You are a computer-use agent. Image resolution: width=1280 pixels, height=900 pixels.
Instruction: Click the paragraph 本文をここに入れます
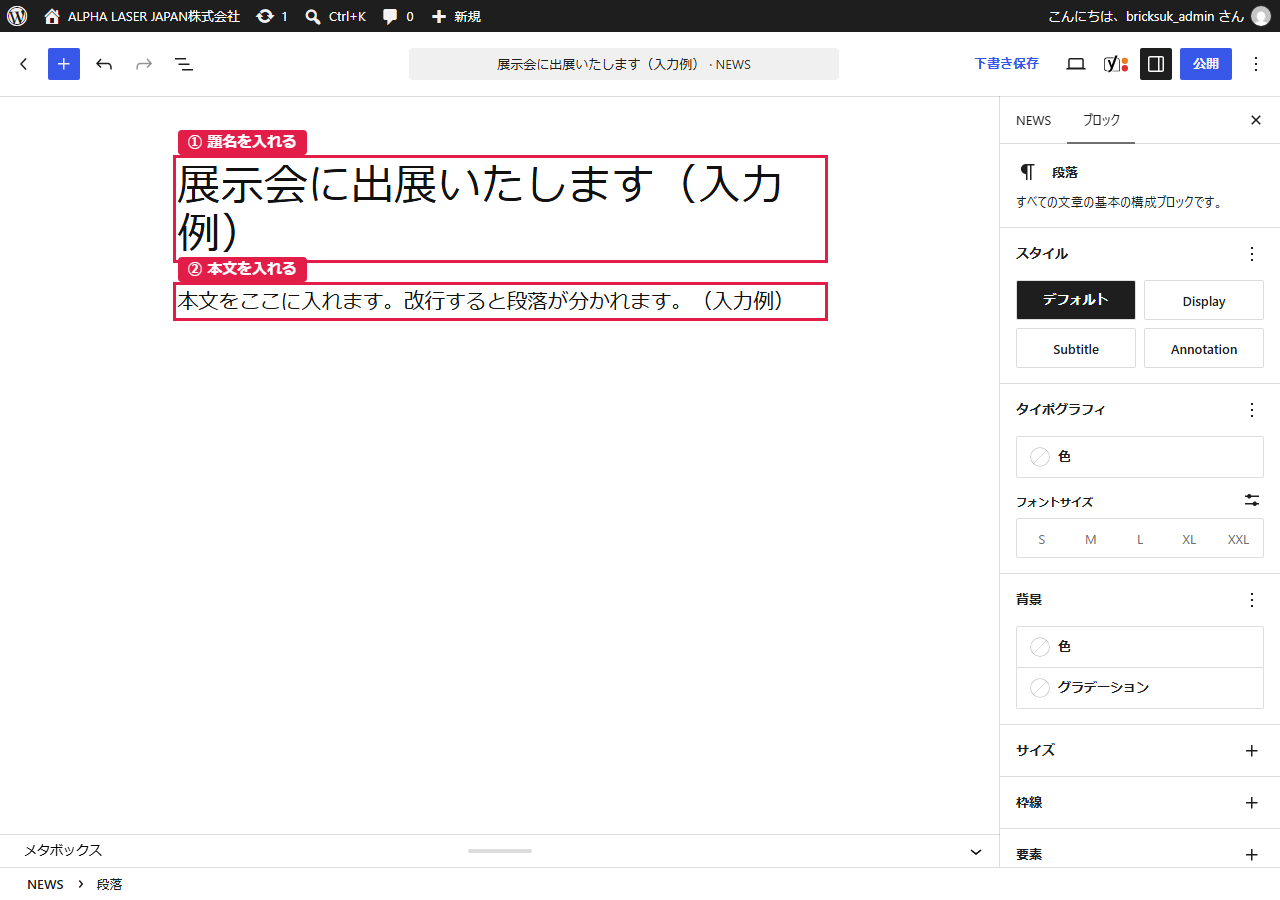tap(500, 301)
